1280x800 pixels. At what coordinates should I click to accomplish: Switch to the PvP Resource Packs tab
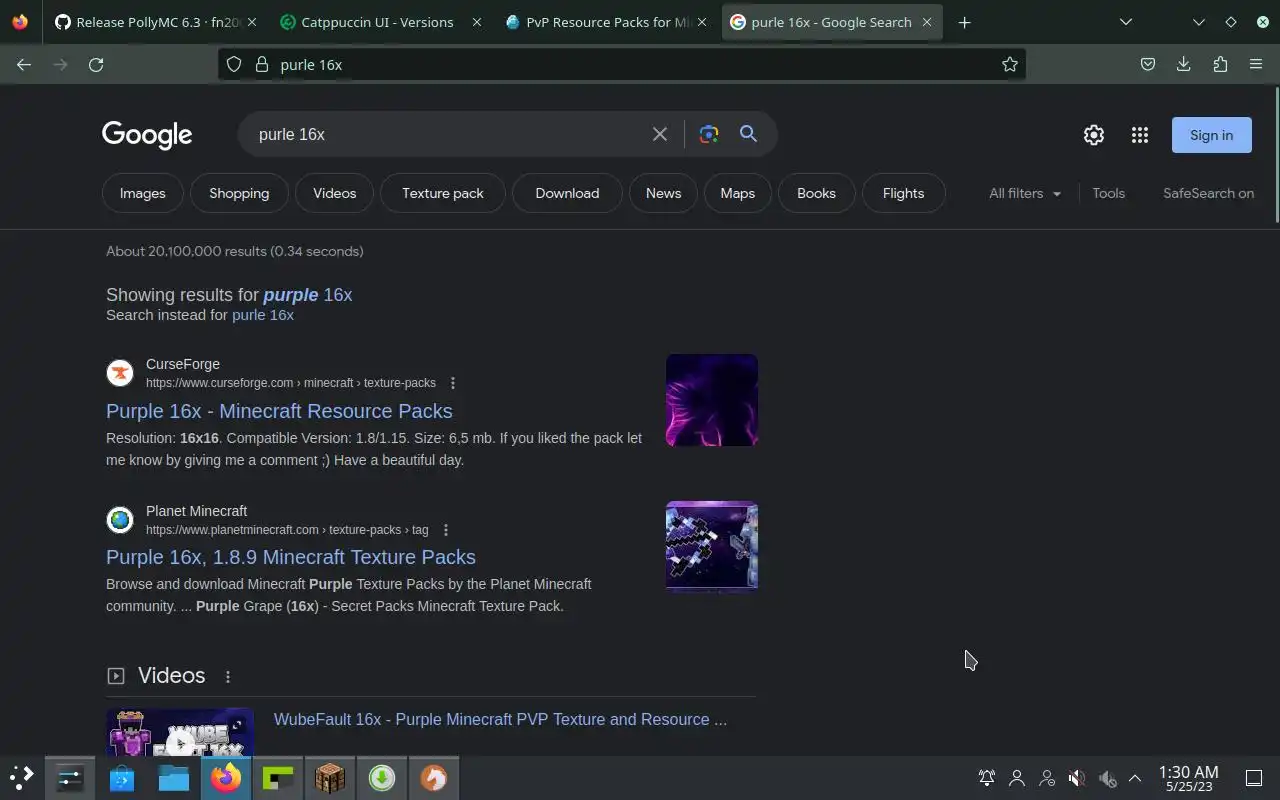(606, 22)
